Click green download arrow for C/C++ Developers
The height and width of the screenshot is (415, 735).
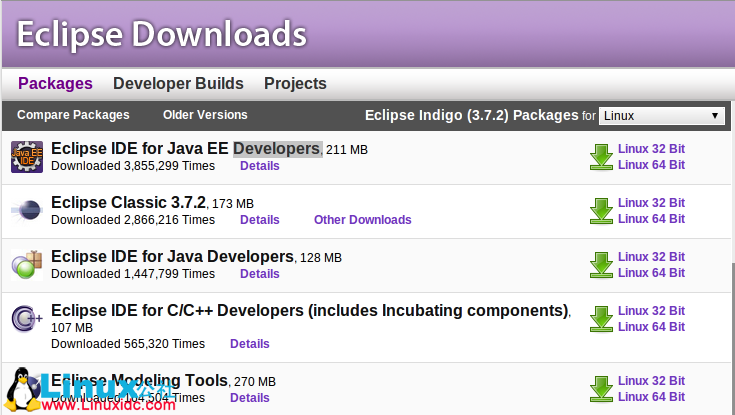point(601,318)
